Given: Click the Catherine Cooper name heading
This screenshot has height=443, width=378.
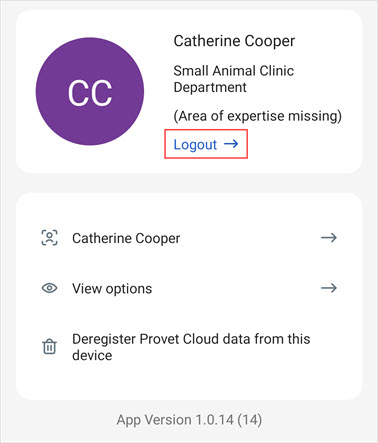Looking at the screenshot, I should click(234, 41).
